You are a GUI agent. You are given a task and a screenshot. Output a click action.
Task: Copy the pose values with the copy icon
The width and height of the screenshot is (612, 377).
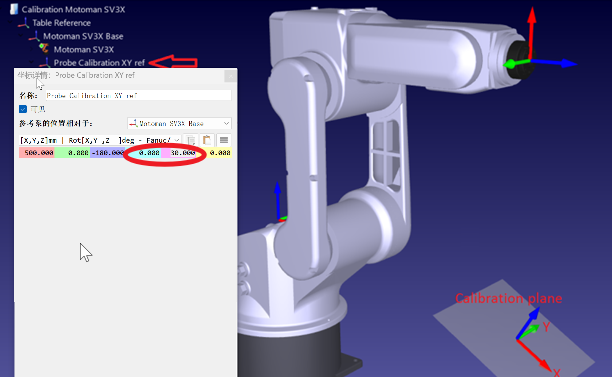coord(191,140)
